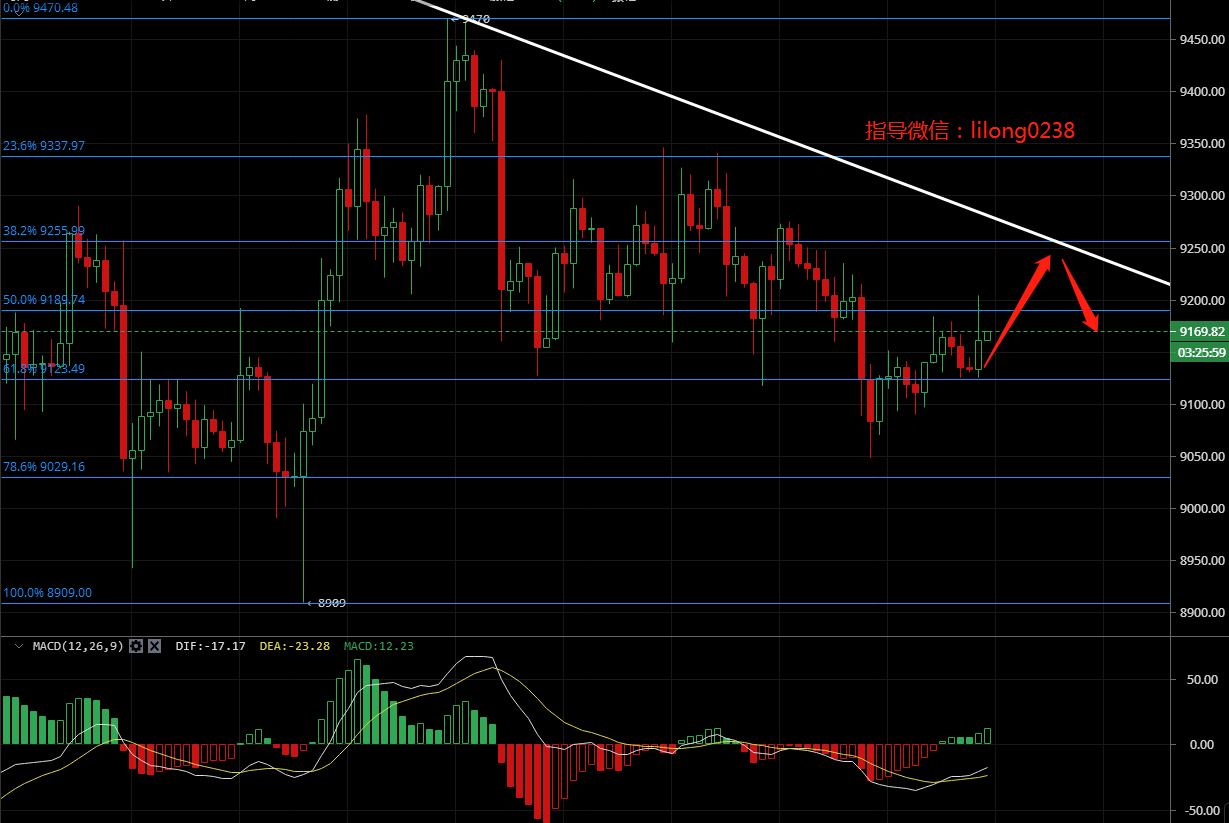Viewport: 1229px width, 823px height.
Task: Collapse the MACD indicator pane chevron
Action: click(18, 646)
